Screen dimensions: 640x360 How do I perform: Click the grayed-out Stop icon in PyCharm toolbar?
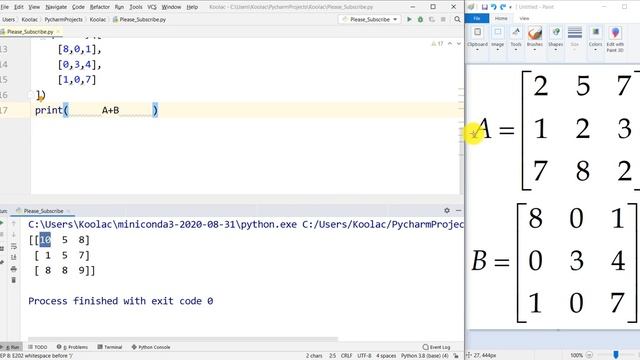pos(443,19)
